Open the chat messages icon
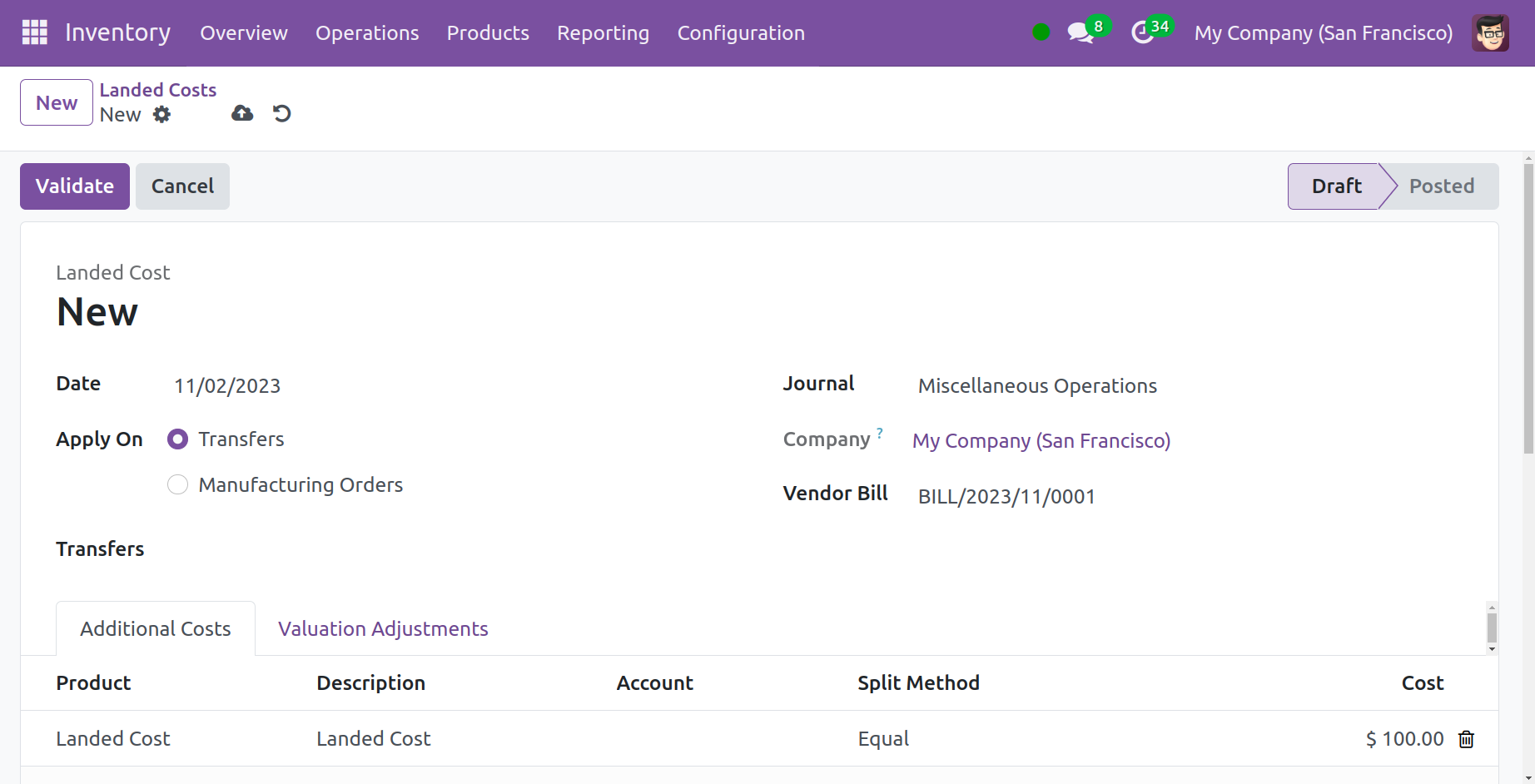Screen dimensions: 1535x784 pyautogui.click(x=1080, y=33)
